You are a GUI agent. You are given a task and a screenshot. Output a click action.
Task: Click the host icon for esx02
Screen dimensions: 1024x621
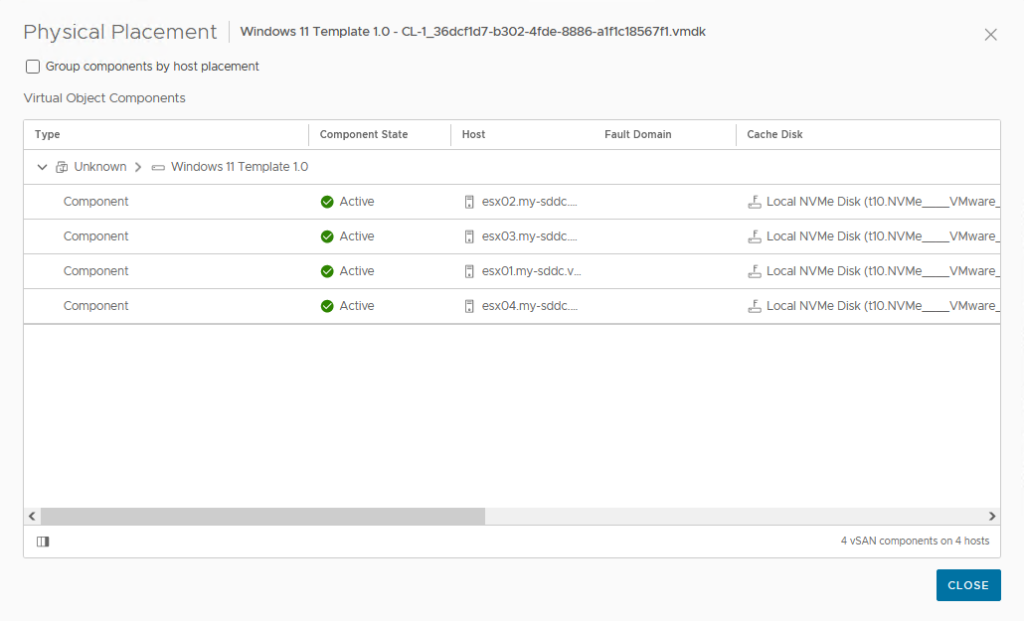[x=469, y=202]
